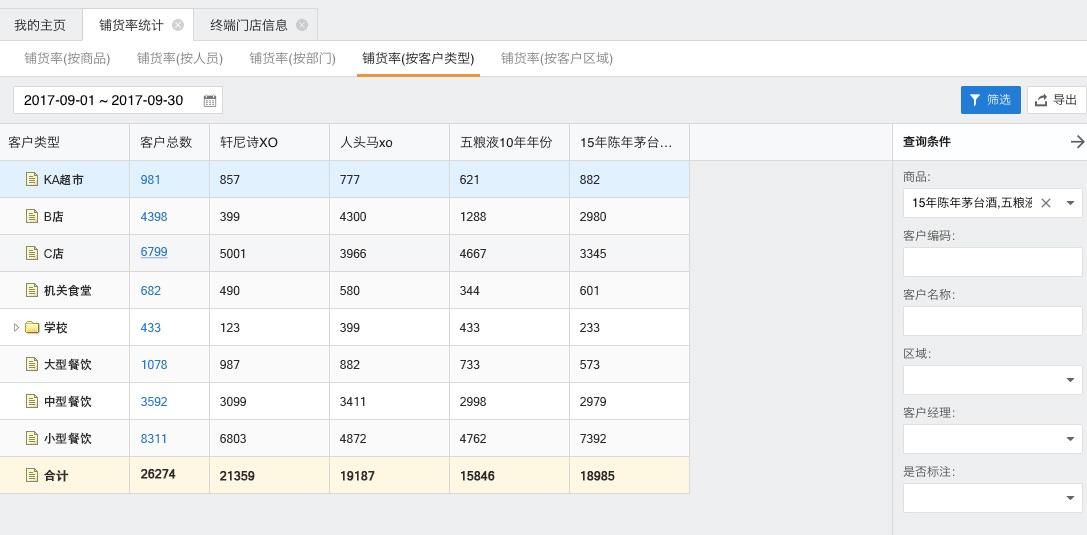This screenshot has height=535, width=1087.
Task: Switch to 铺货率(按客户区域) tab
Action: tap(557, 58)
